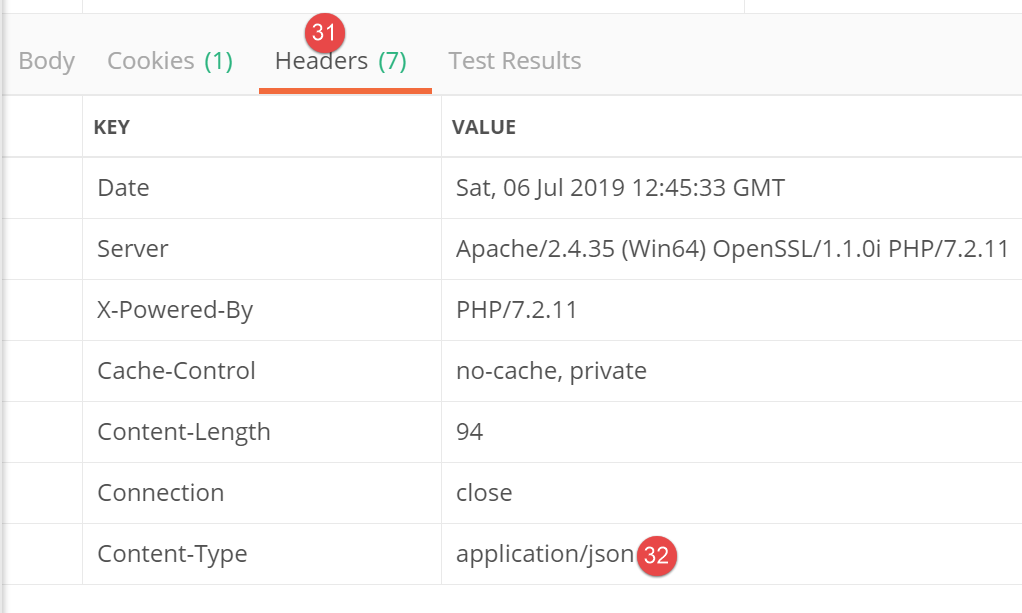Click the red badge numbered 31
The height and width of the screenshot is (613, 1022).
(323, 33)
